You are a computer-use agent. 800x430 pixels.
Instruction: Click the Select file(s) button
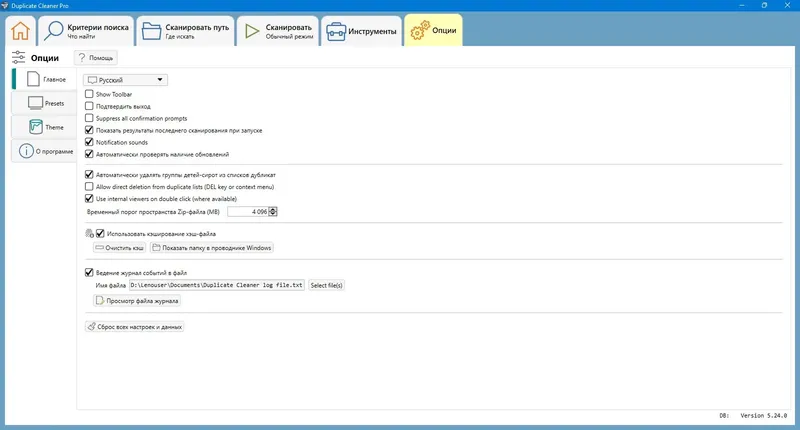[x=326, y=285]
